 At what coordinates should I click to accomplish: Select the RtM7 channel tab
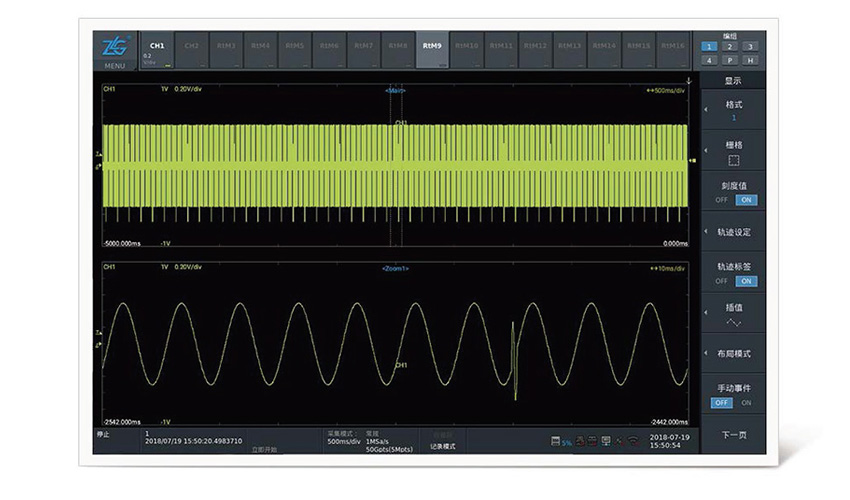point(364,50)
